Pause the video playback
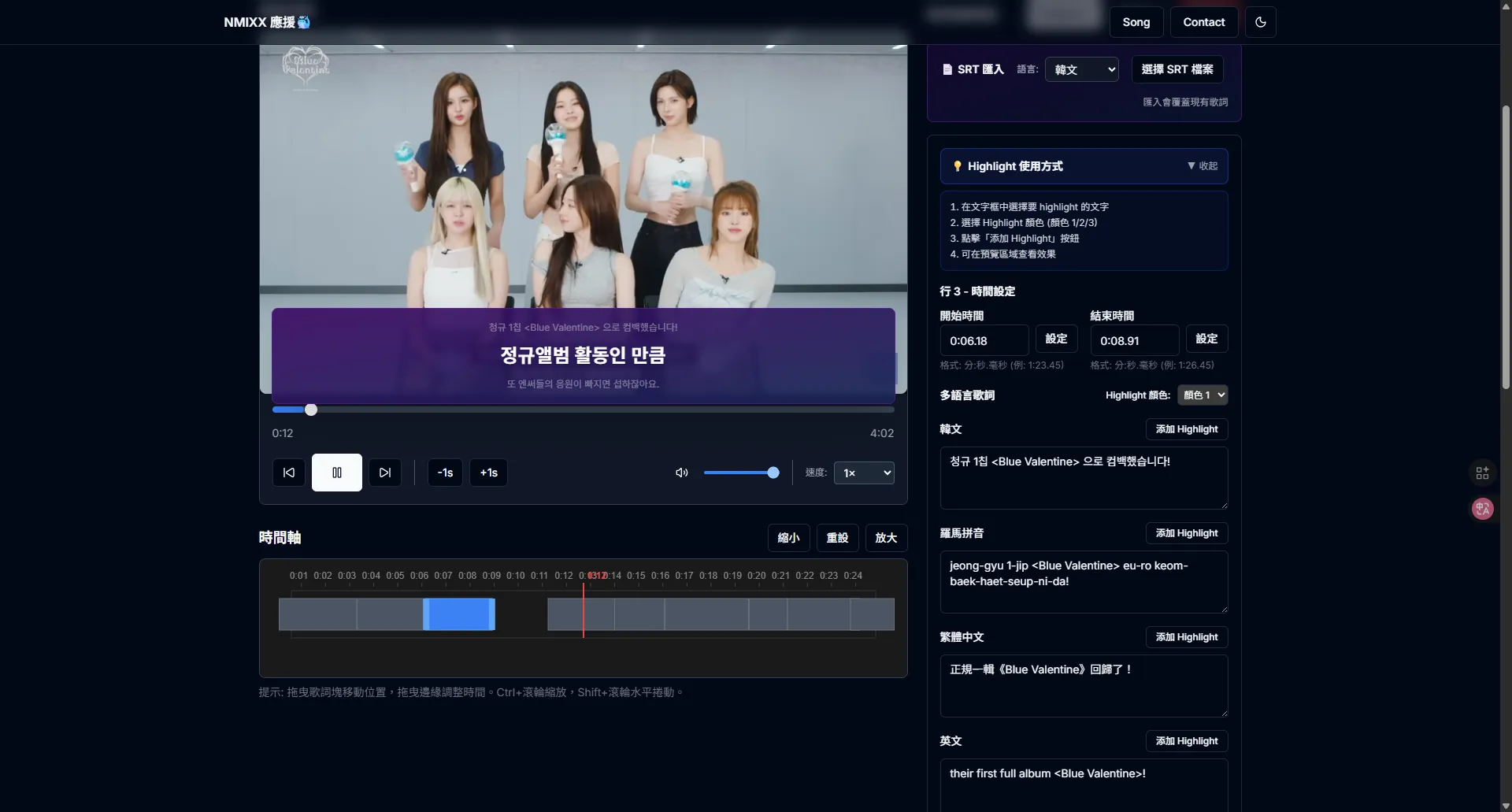Screen dimensions: 1512x812 336,473
